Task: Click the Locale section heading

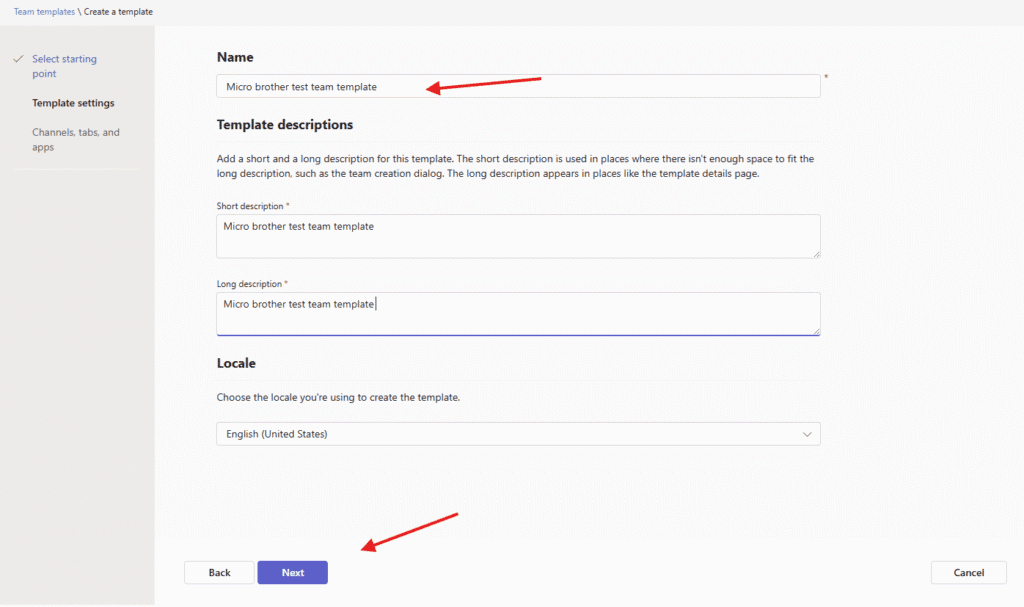Action: (x=236, y=363)
